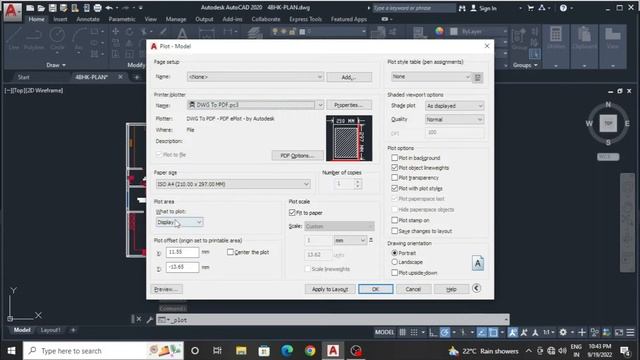Open the Shade plot As displayed dropdown
640x360 pixels.
tap(454, 106)
